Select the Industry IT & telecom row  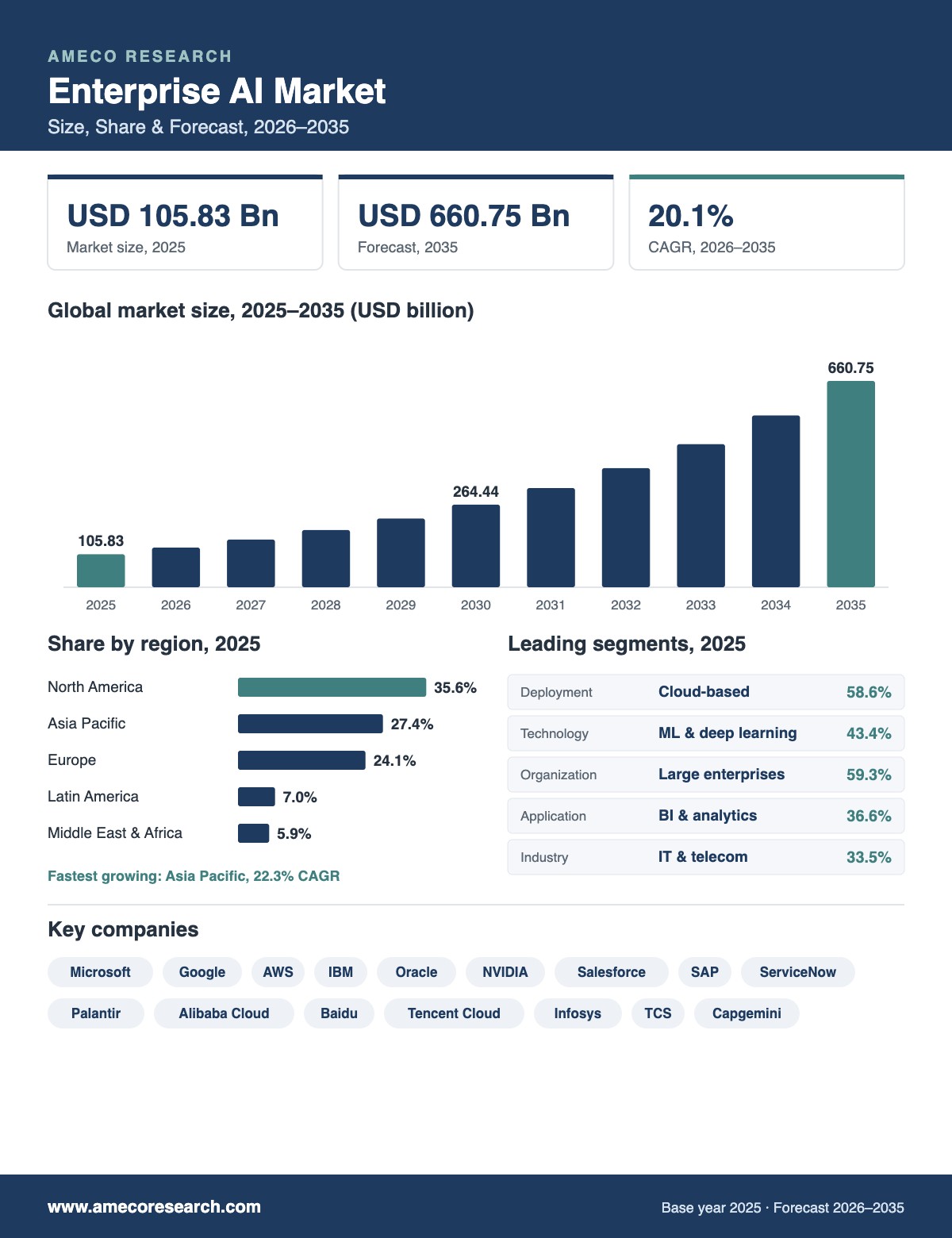[x=706, y=857]
